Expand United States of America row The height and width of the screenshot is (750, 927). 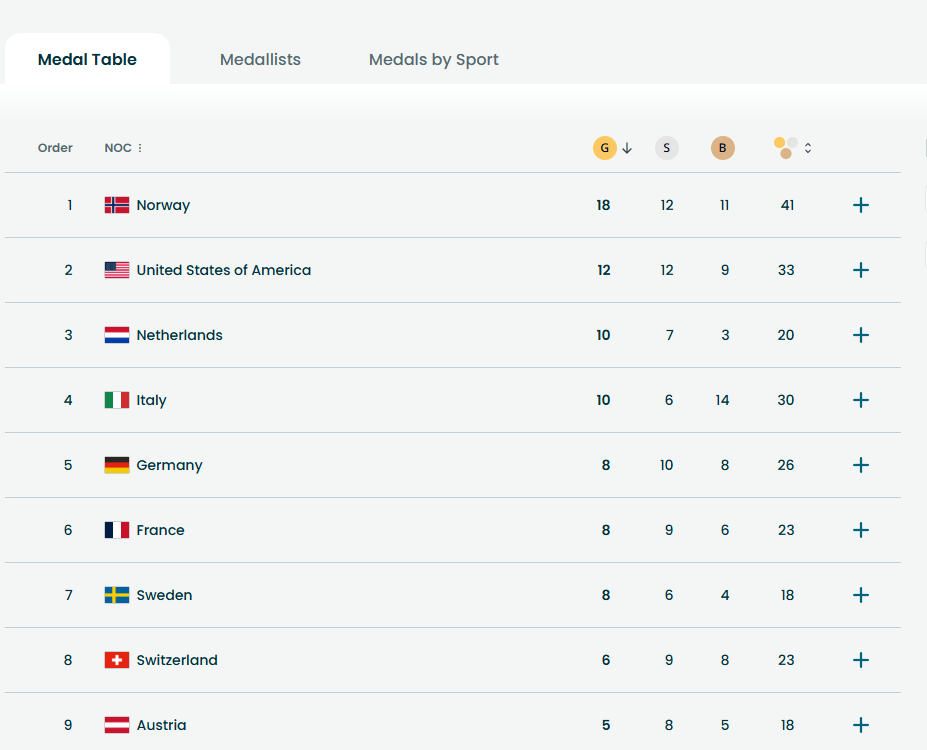860,270
